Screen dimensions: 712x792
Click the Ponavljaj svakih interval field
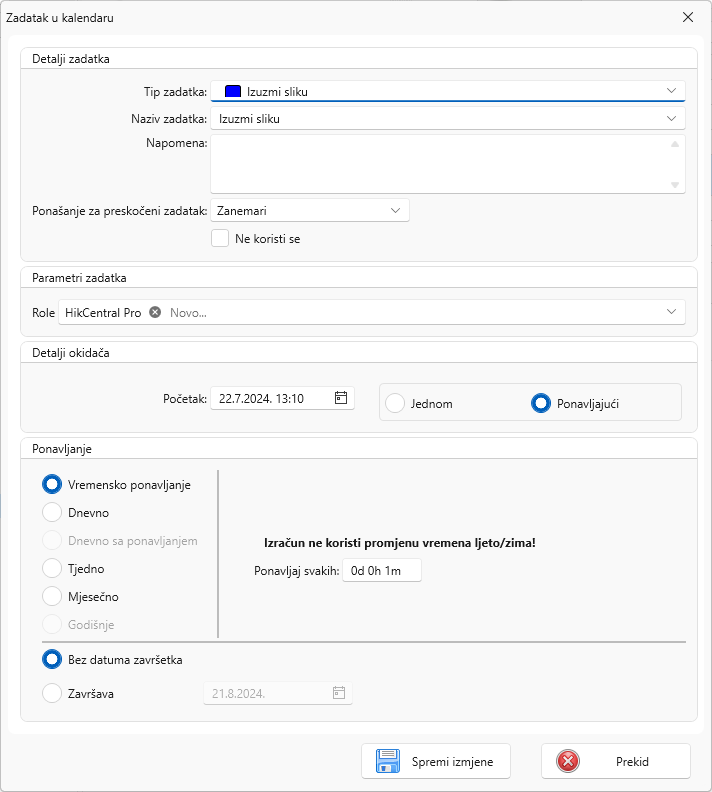[381, 570]
